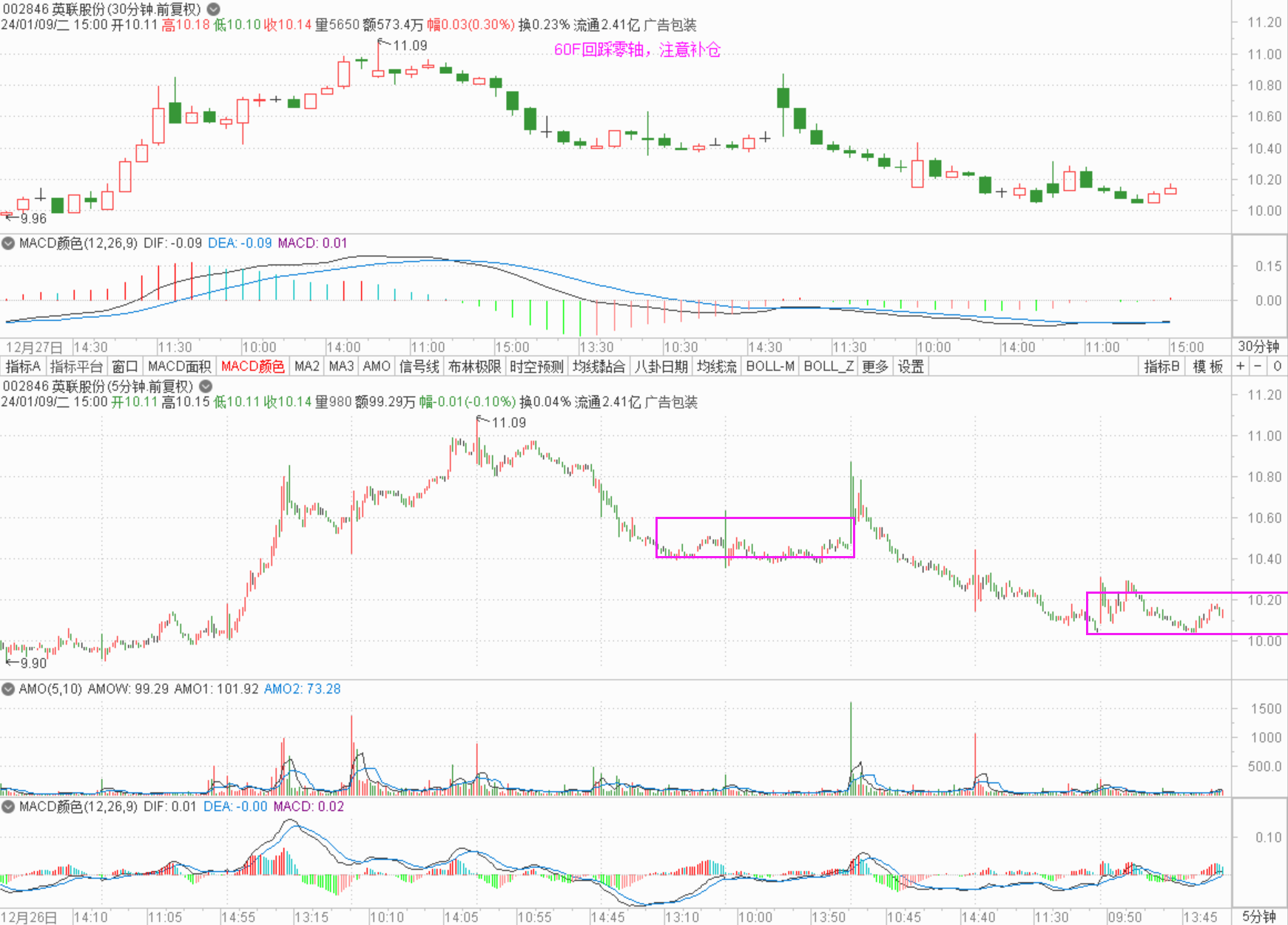Click the 换0.23% turnover value in 30-minute header
1288x925 pixels.
[544, 25]
